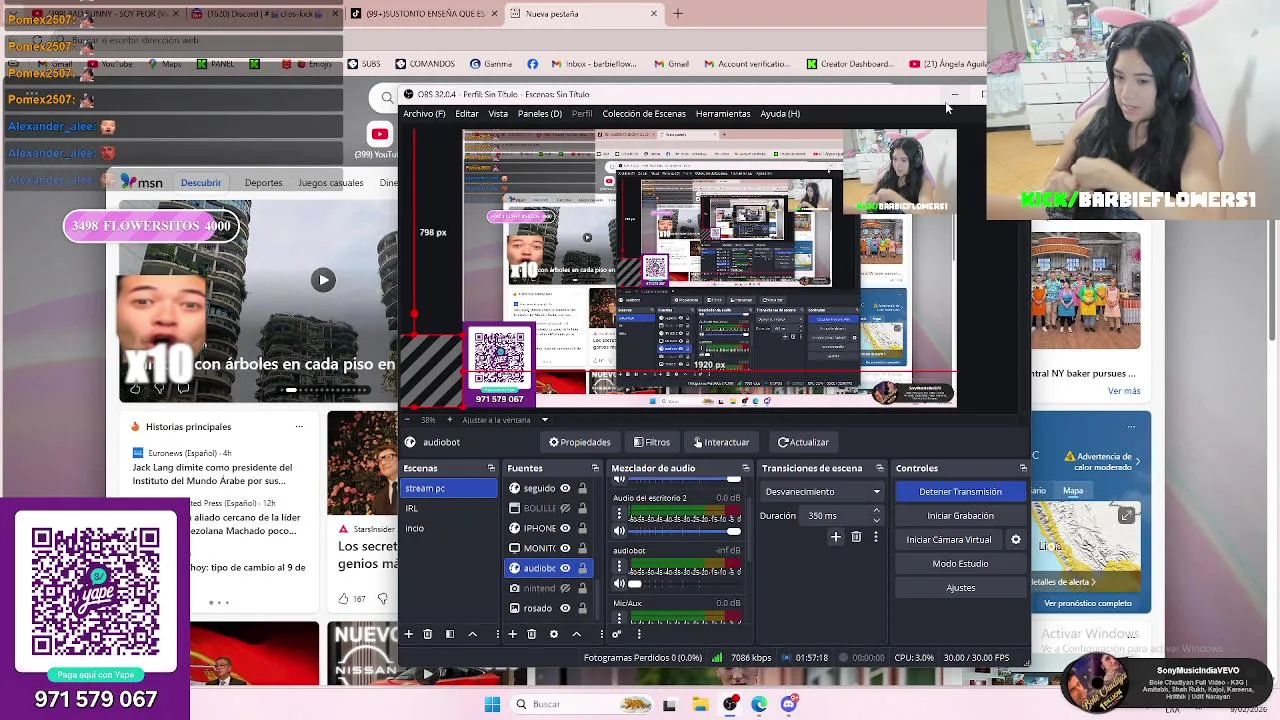Open Paneles menu in OBS
Image resolution: width=1280 pixels, height=720 pixels.
(x=539, y=114)
